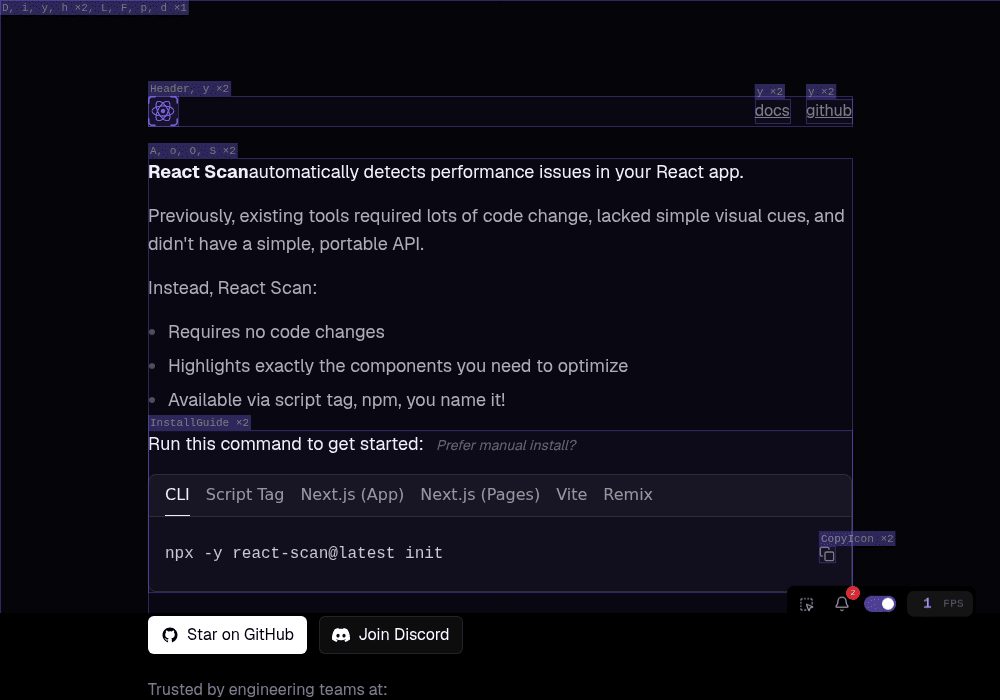Click 'Trusted by engineering teams at:' text
1000x700 pixels.
268,689
